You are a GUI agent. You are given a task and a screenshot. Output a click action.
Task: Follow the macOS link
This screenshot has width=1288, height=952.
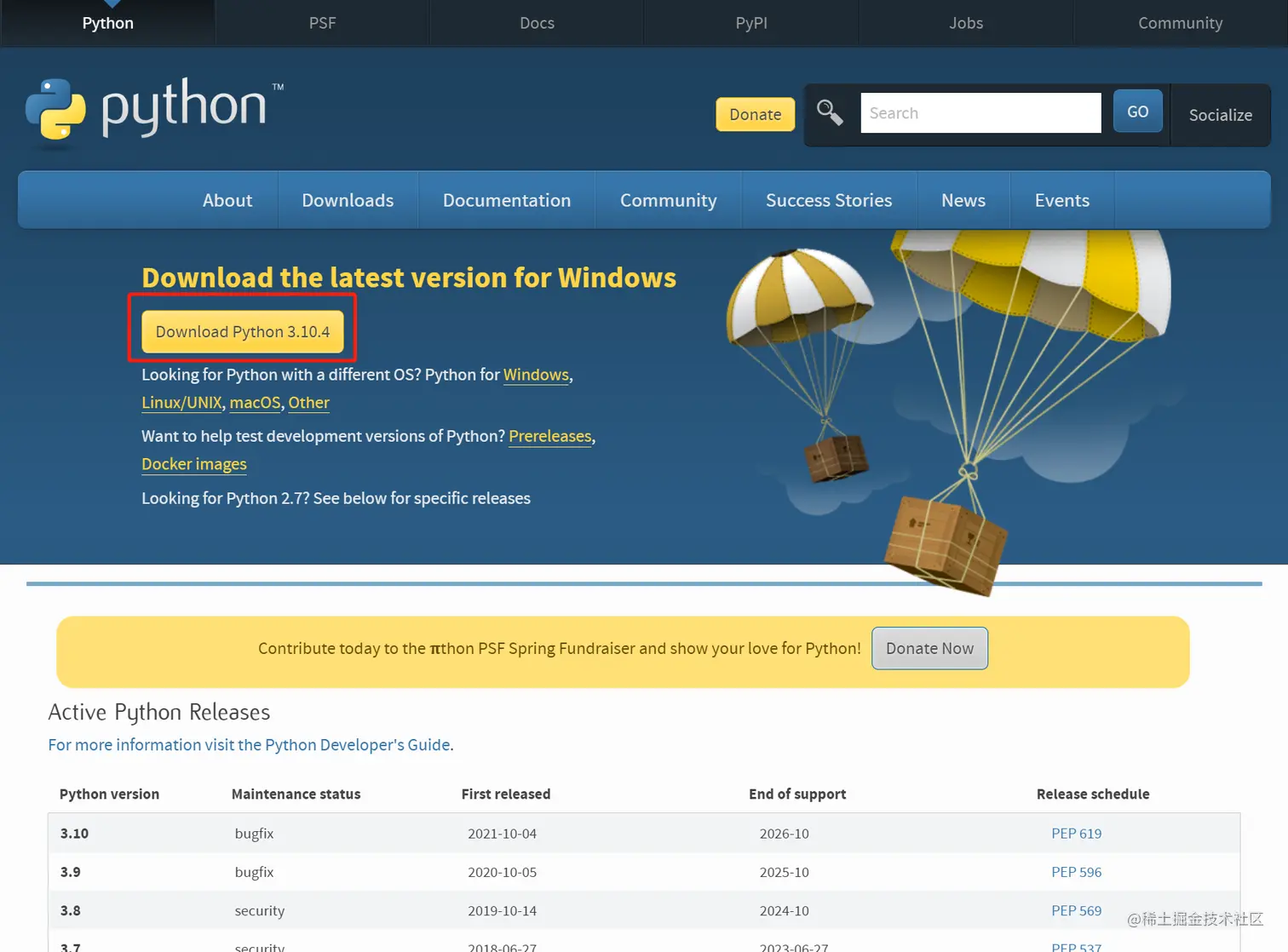[x=255, y=403]
